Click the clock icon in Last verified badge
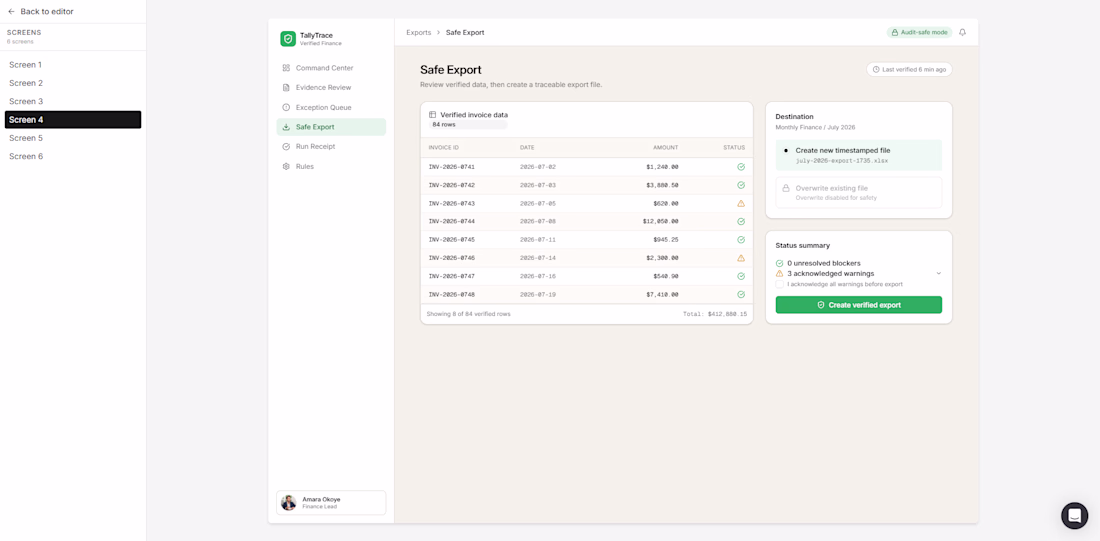 coord(876,69)
